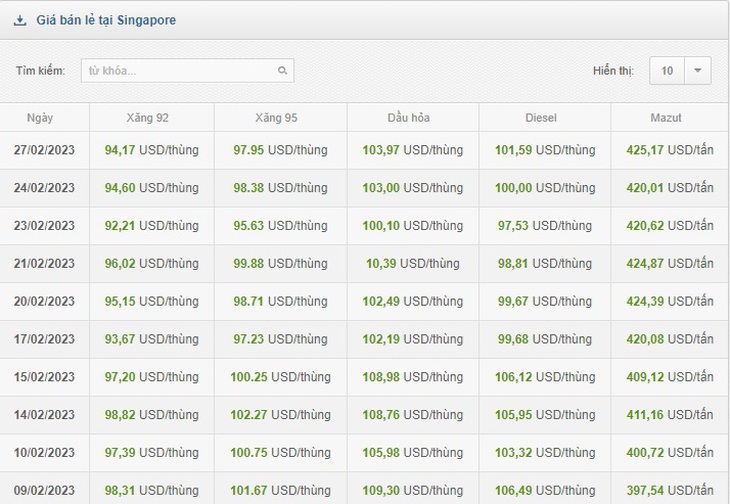730x504 pixels.
Task: Click the 98,82 USD/thùng Xăng 92 cell
Action: coord(151,415)
